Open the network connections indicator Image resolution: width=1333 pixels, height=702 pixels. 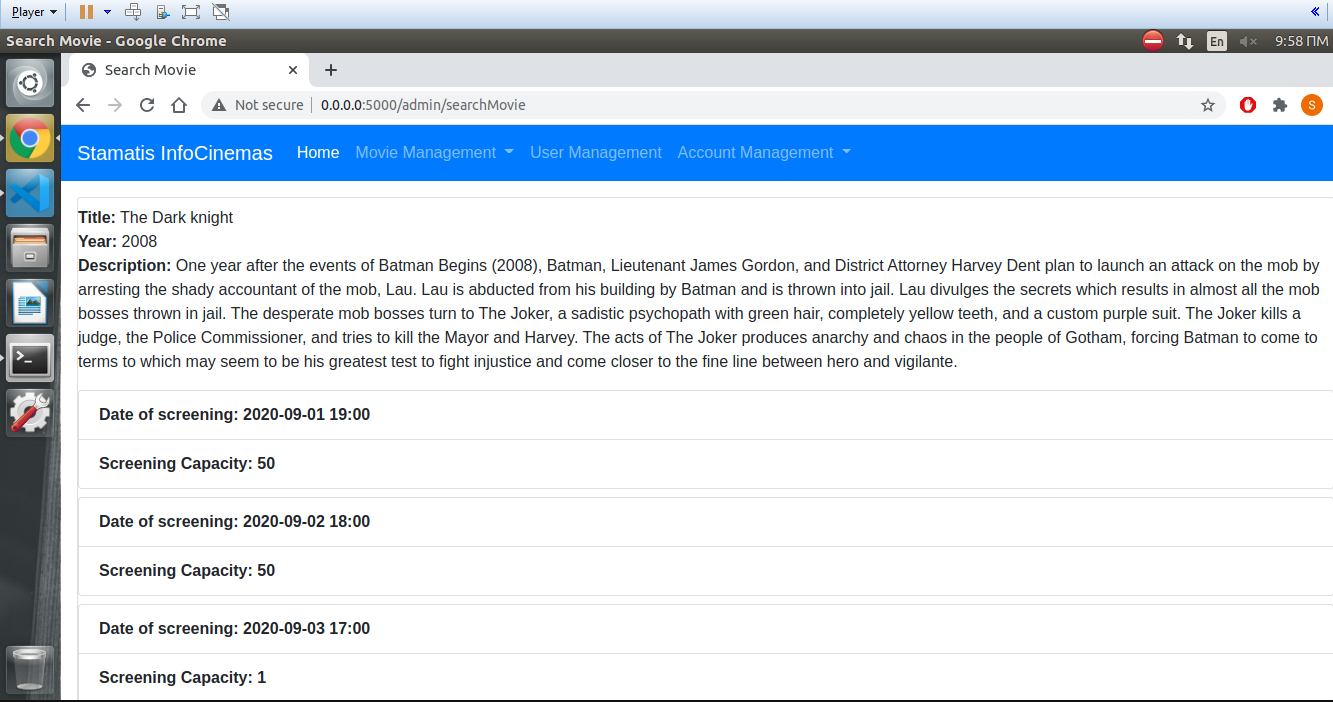pos(1185,41)
